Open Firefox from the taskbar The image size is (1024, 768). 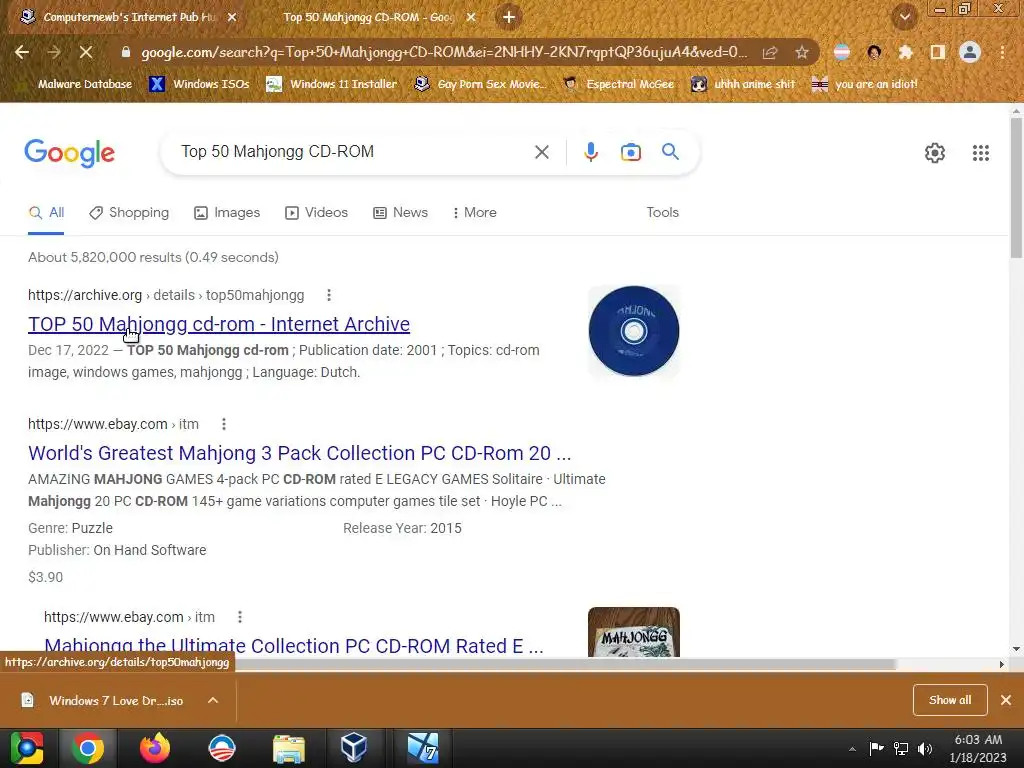tap(155, 748)
